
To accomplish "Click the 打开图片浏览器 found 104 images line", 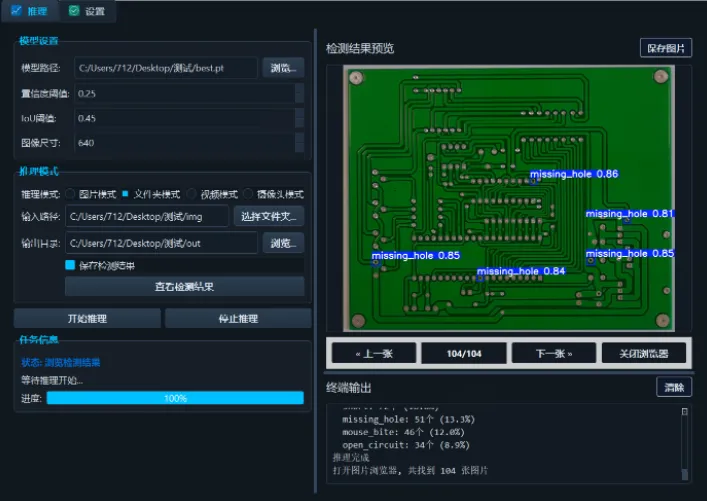I will pos(410,470).
